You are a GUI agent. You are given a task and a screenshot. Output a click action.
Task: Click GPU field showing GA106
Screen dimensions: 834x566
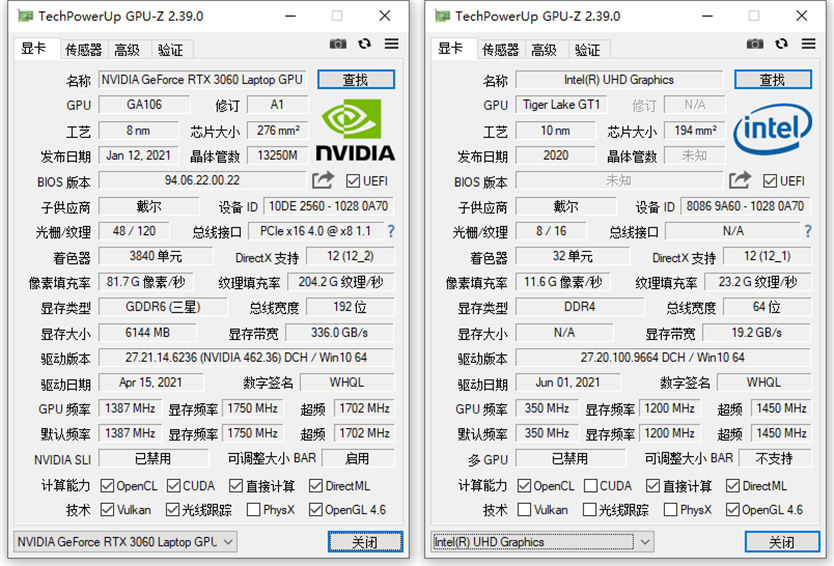coord(144,105)
